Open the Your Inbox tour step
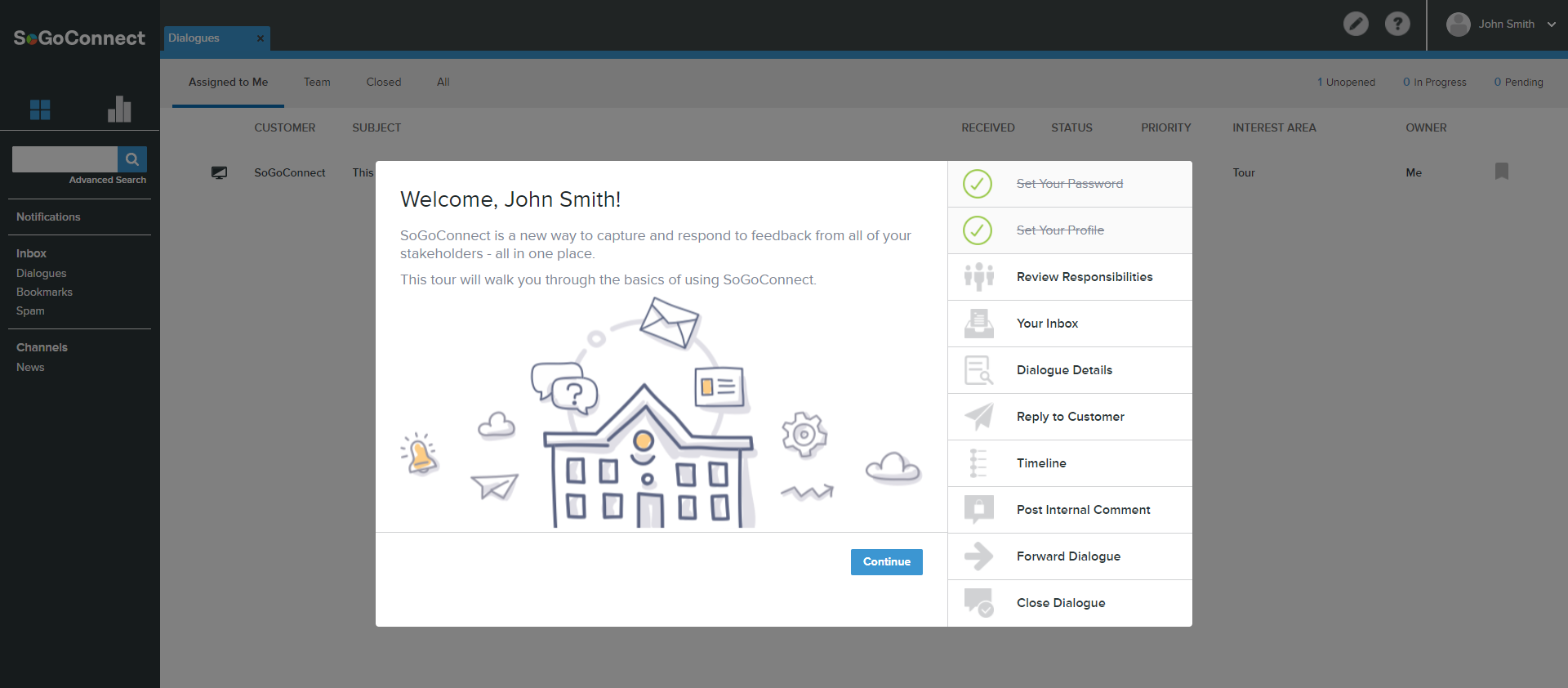This screenshot has height=688, width=1568. [x=1070, y=324]
